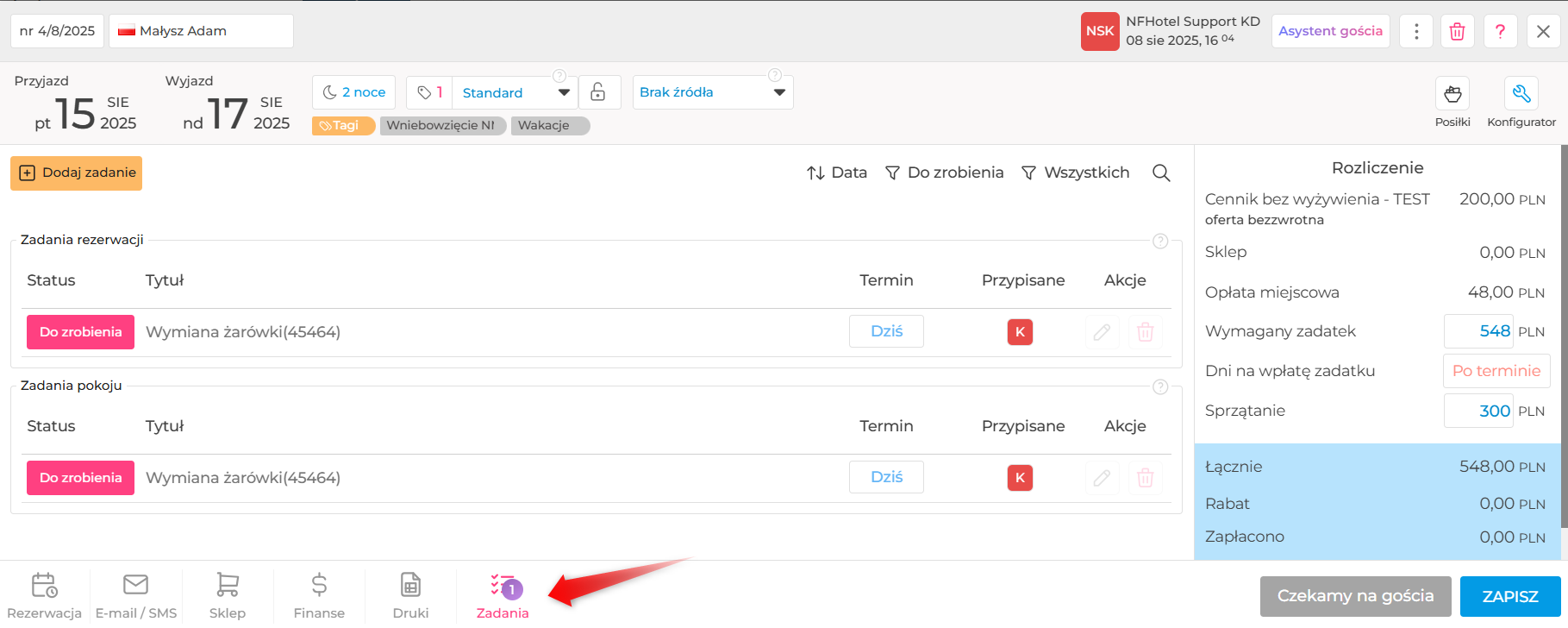The height and width of the screenshot is (628, 1568).
Task: Edit the Zadania pokoju task with pencil
Action: click(x=1102, y=477)
